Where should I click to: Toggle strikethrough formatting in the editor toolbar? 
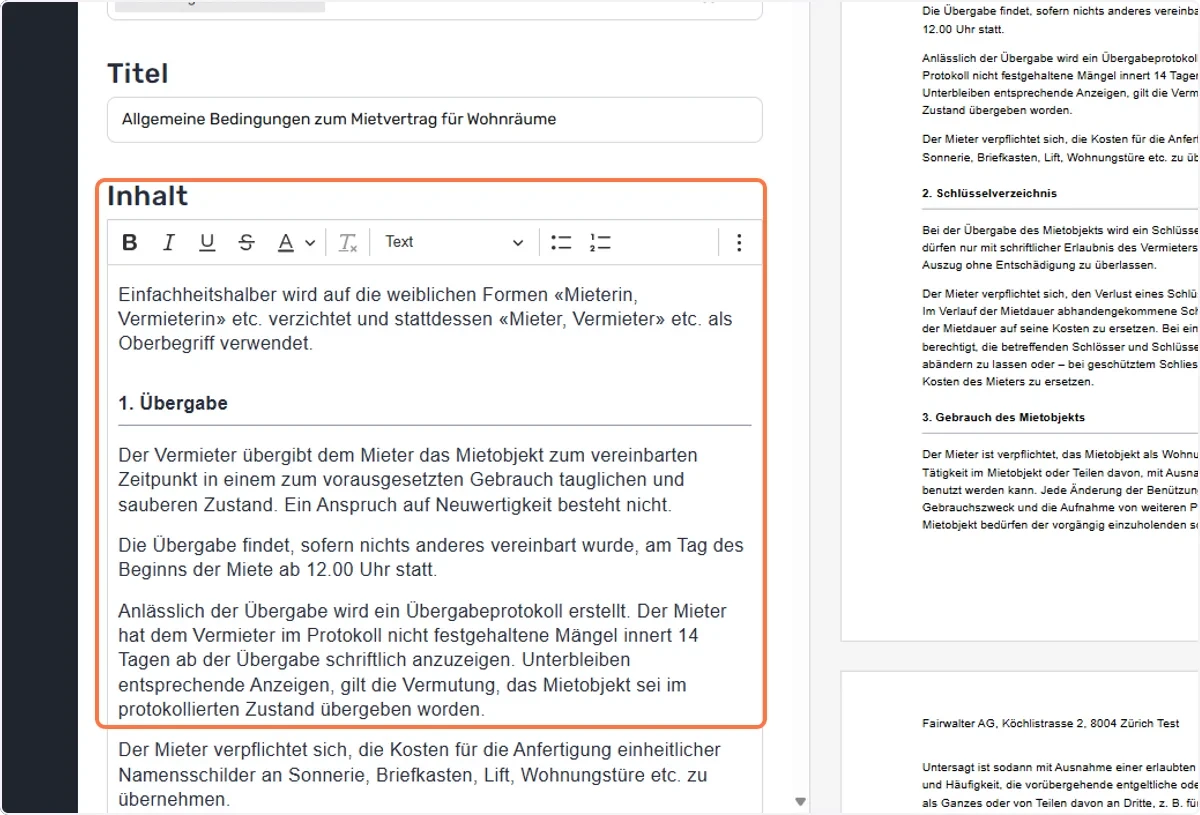pos(246,242)
